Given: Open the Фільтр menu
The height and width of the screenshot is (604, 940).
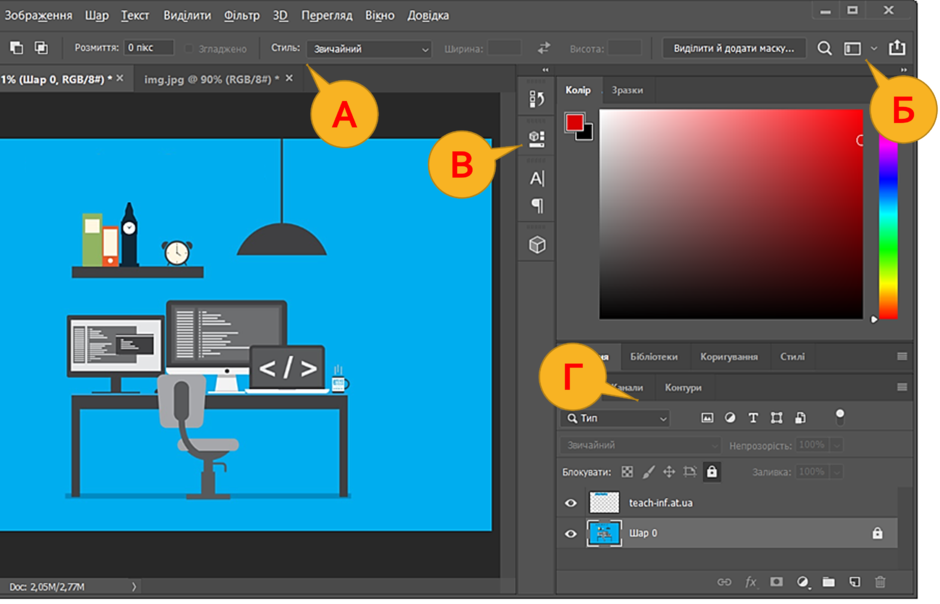Looking at the screenshot, I should (x=242, y=16).
